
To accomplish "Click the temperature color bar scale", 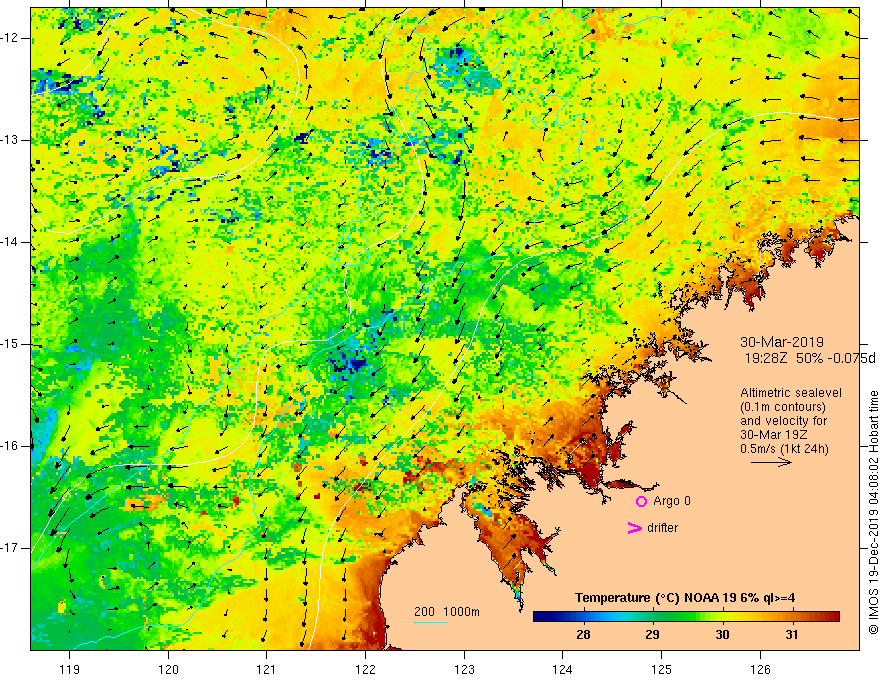I will 686,617.
